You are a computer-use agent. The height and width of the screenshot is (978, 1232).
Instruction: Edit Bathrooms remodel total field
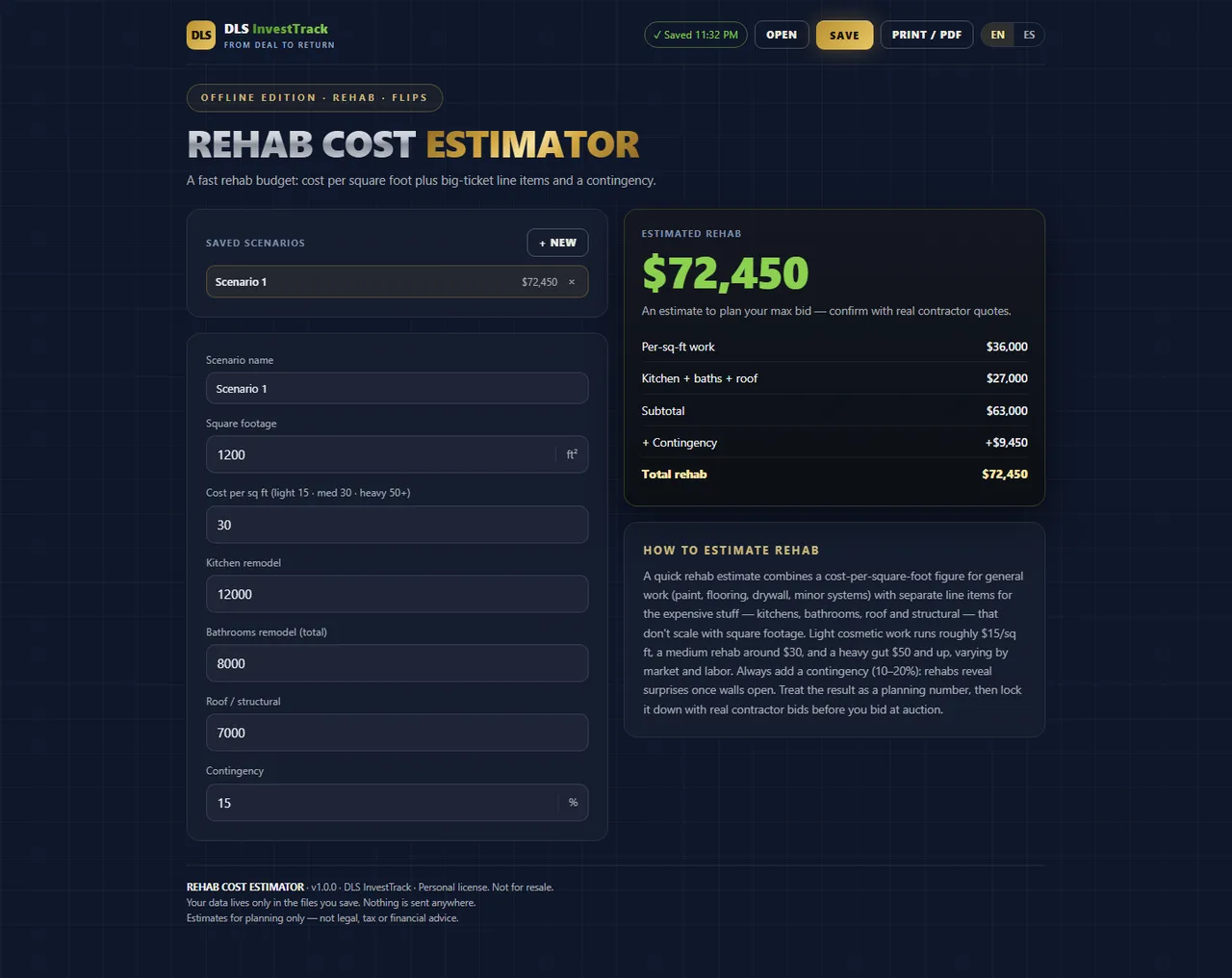397,663
